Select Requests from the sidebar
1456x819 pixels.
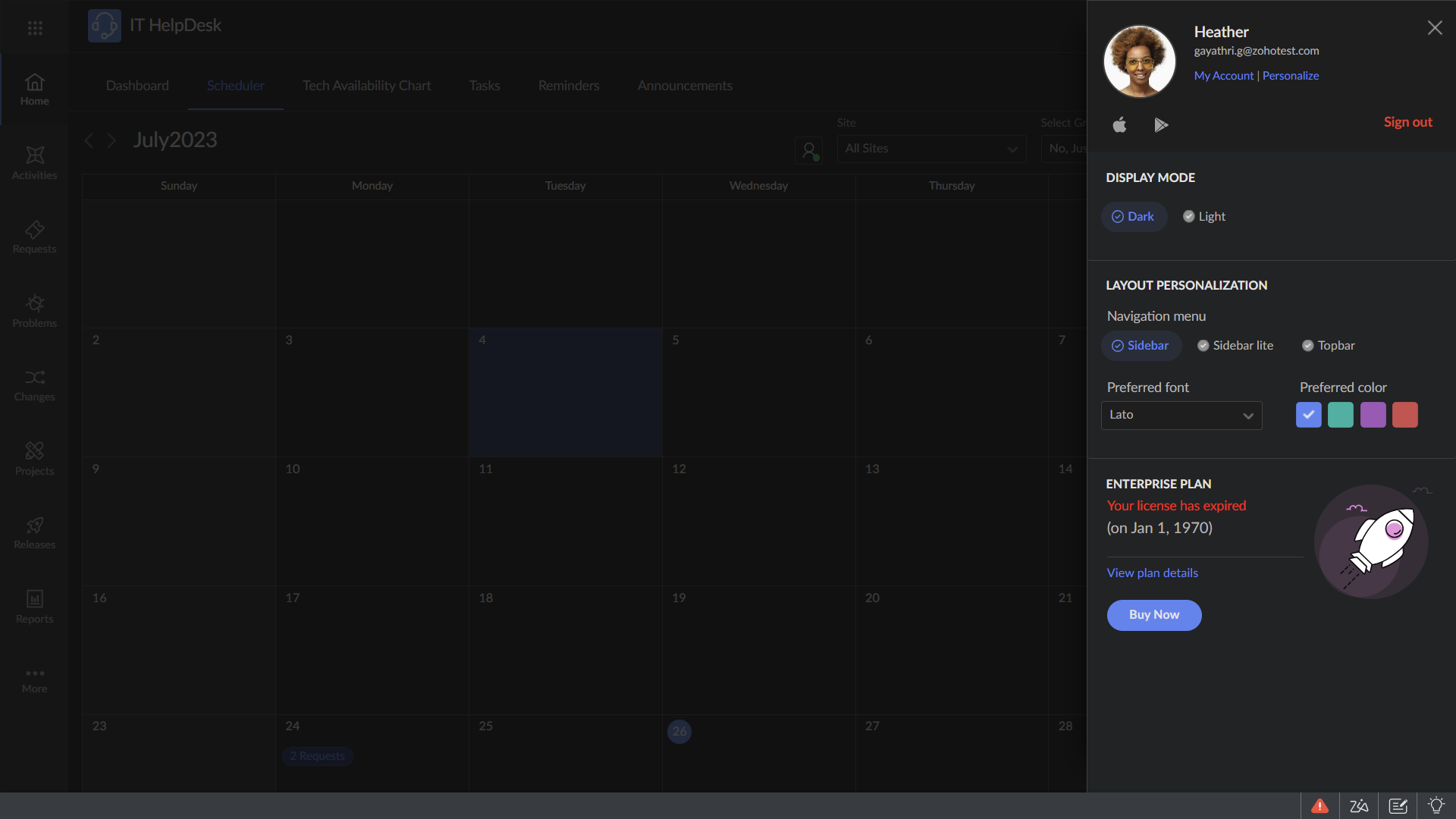click(34, 237)
